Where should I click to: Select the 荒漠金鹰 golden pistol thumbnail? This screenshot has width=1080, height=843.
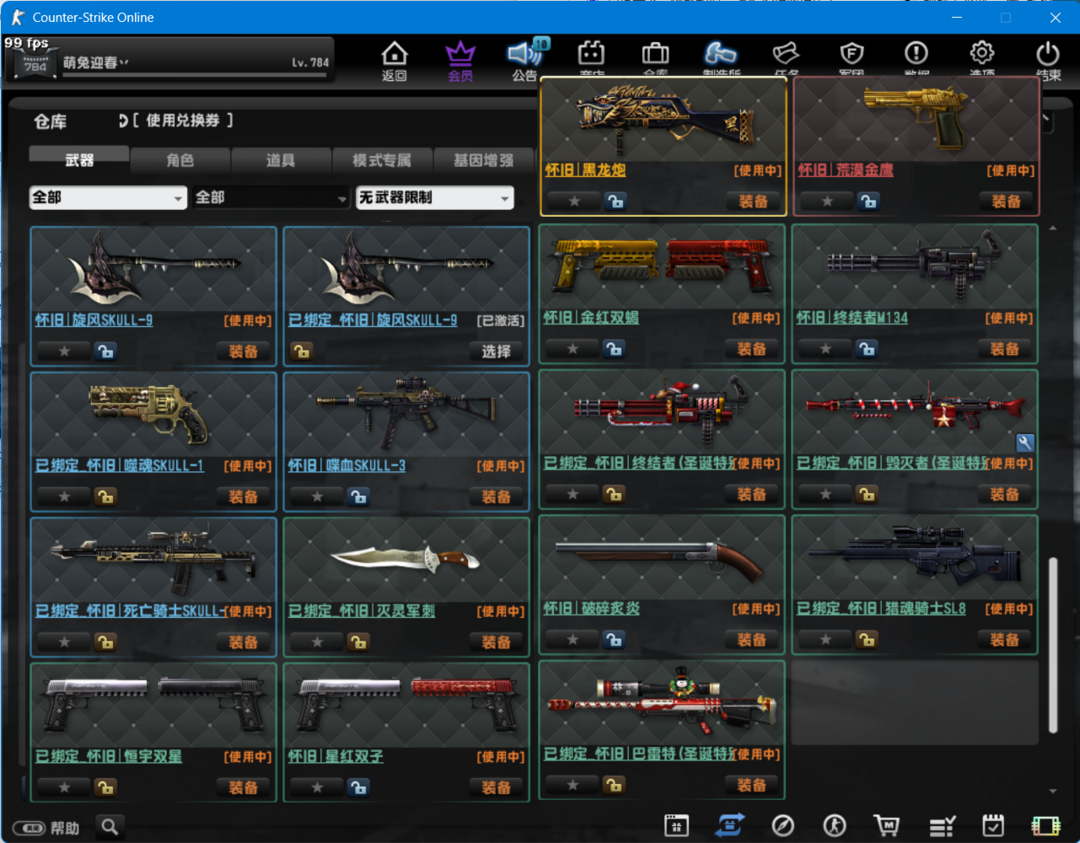point(916,118)
